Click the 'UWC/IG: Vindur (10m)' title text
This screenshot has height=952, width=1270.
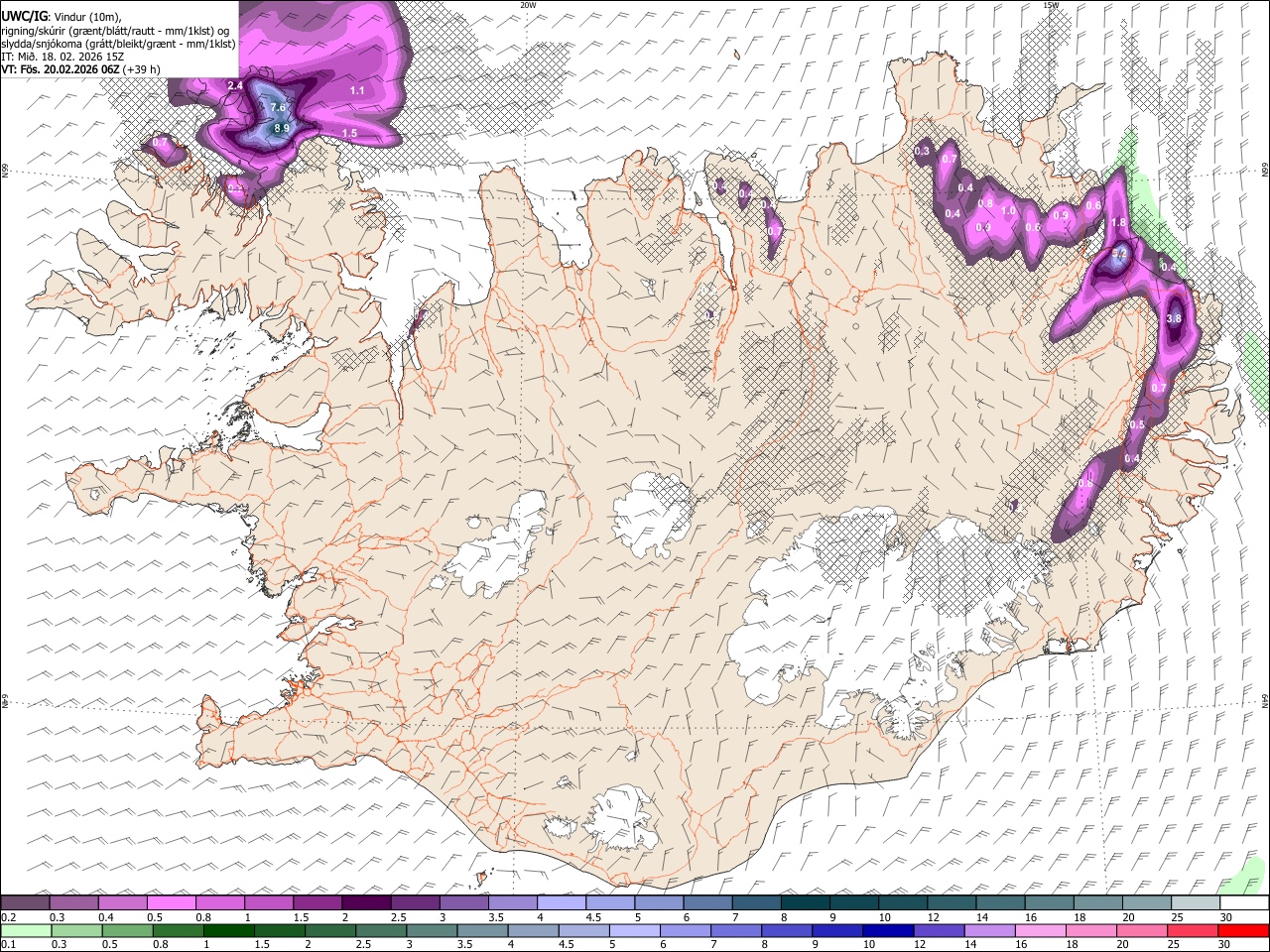62,16
